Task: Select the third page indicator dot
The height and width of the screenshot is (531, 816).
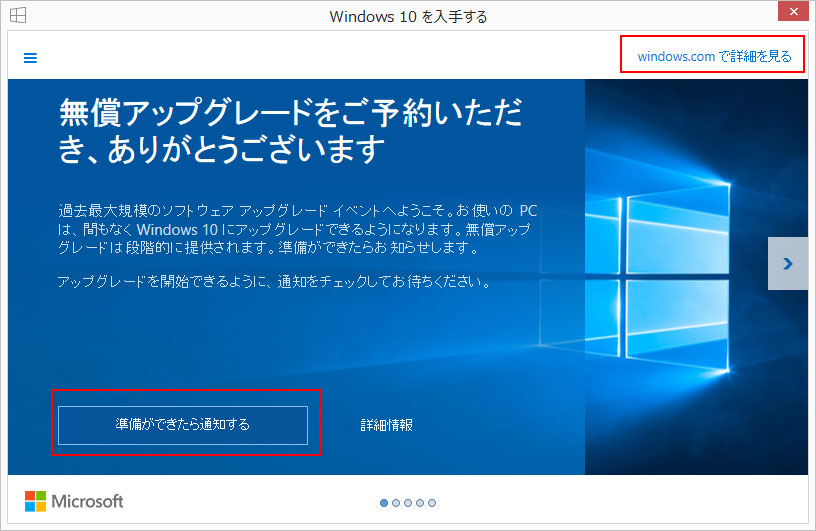Action: [408, 503]
